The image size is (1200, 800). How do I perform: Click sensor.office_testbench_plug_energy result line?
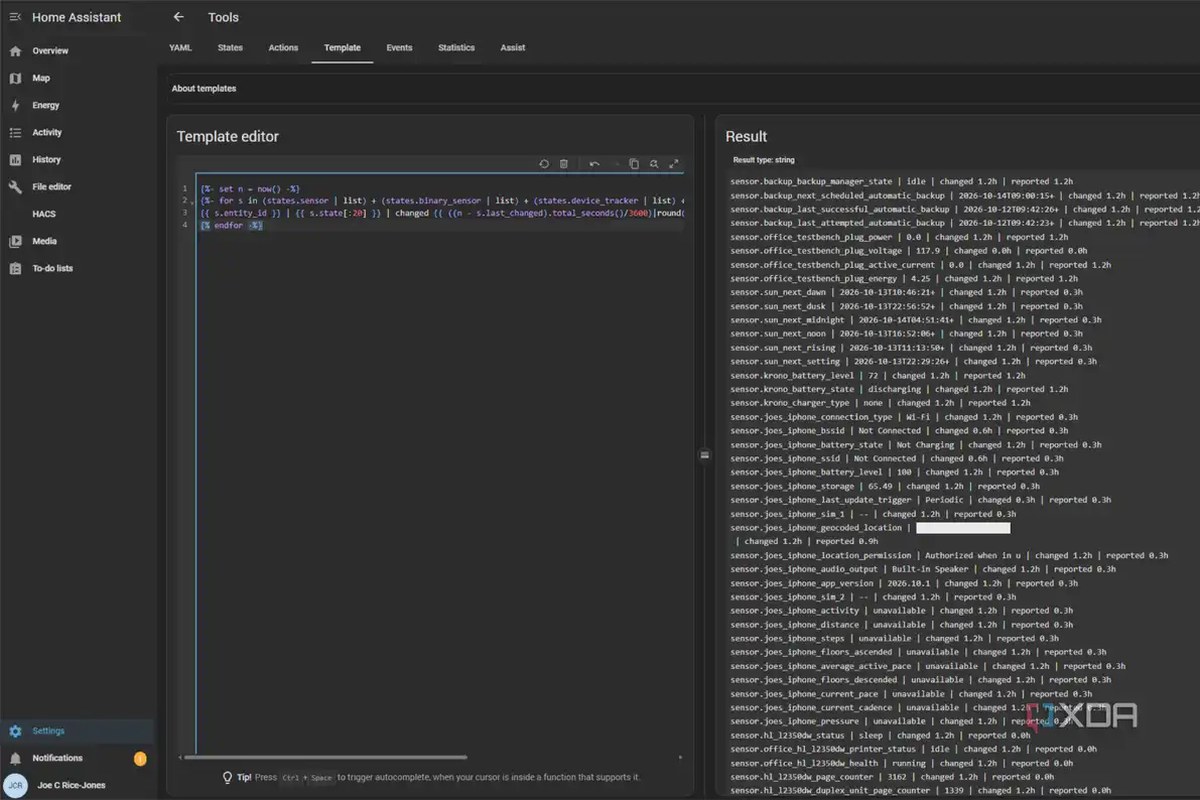point(904,279)
